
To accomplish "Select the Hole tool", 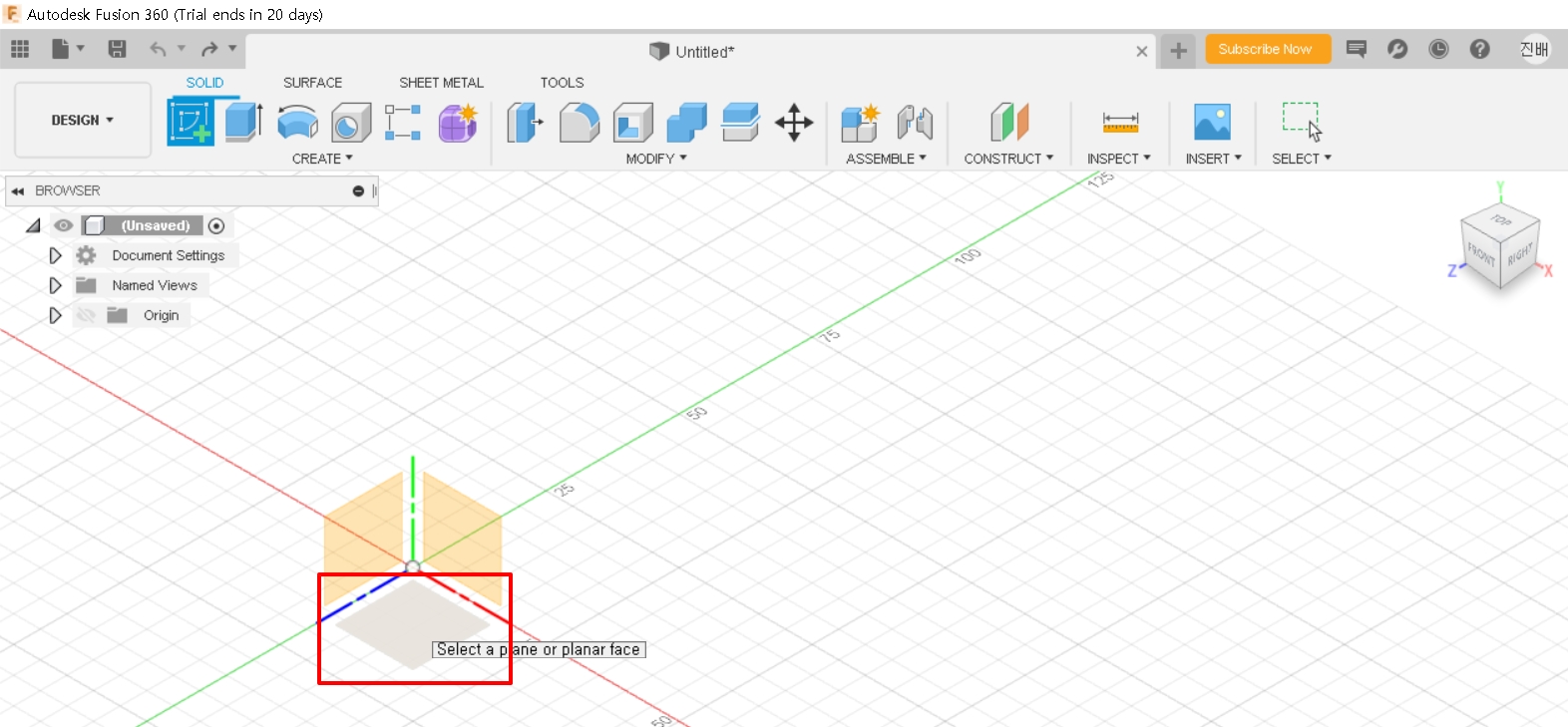I will pyautogui.click(x=351, y=123).
